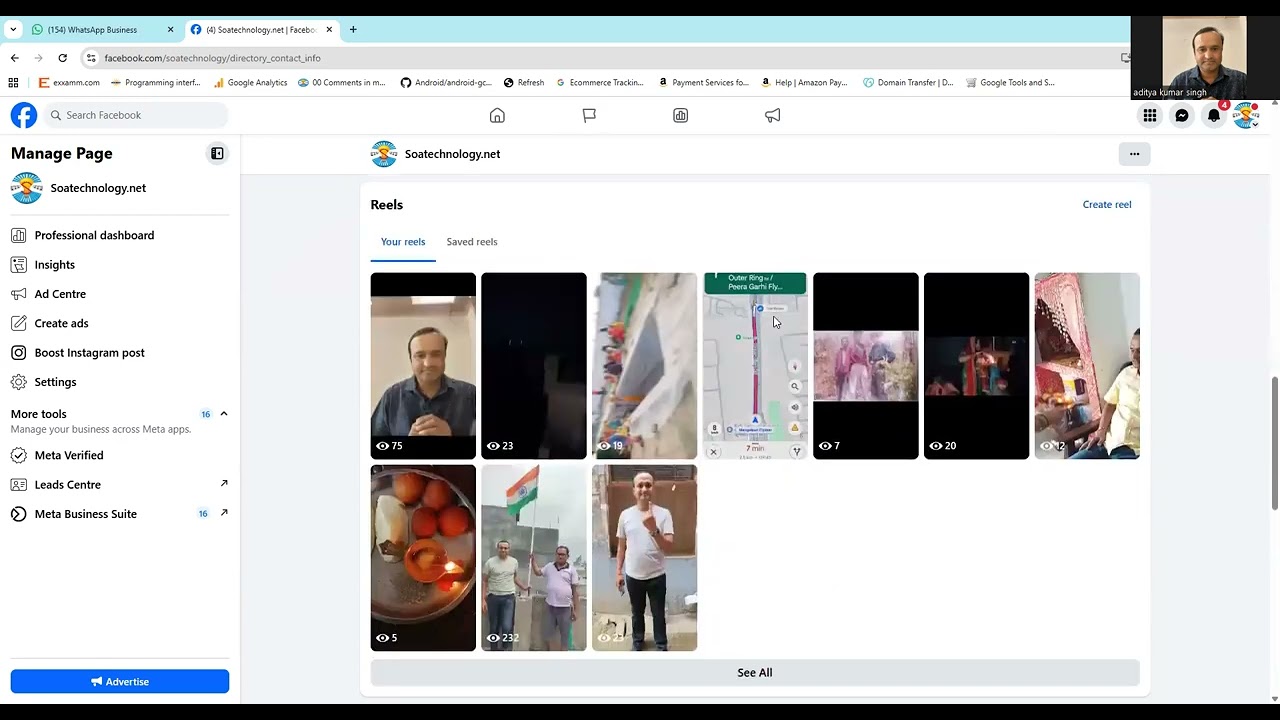This screenshot has width=1280, height=720.
Task: Open the Google Tools and S... bookmark
Action: pyautogui.click(x=1010, y=83)
